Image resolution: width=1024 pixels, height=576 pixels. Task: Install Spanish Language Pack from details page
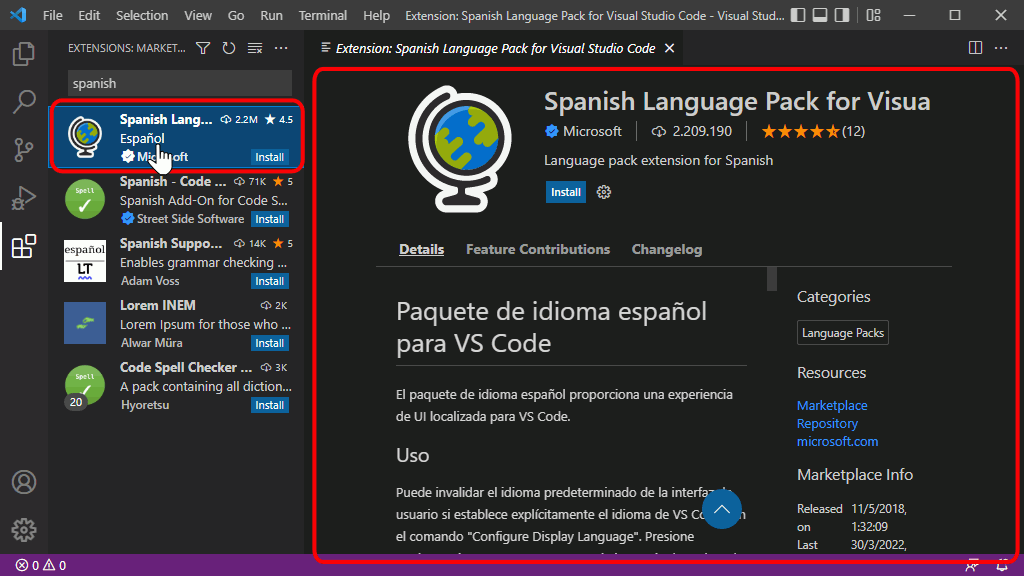coord(566,192)
